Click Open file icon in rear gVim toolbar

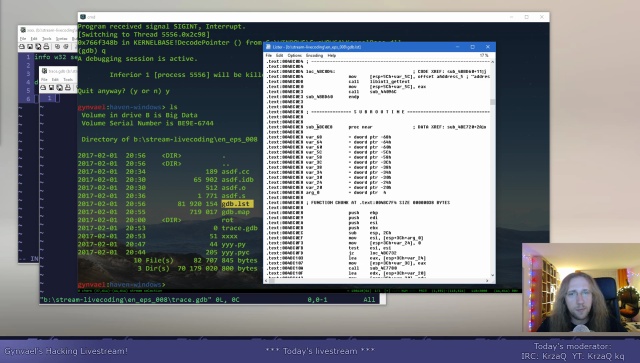[x=22, y=47]
